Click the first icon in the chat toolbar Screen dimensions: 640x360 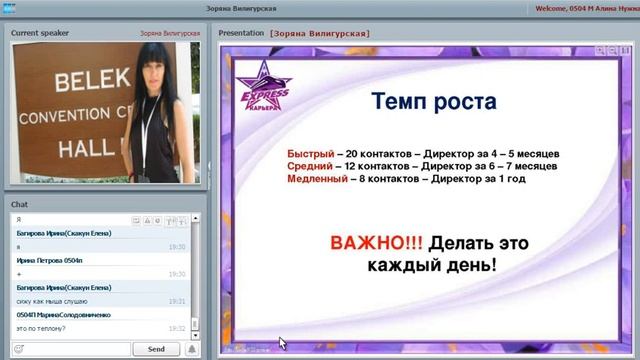[x=136, y=220]
